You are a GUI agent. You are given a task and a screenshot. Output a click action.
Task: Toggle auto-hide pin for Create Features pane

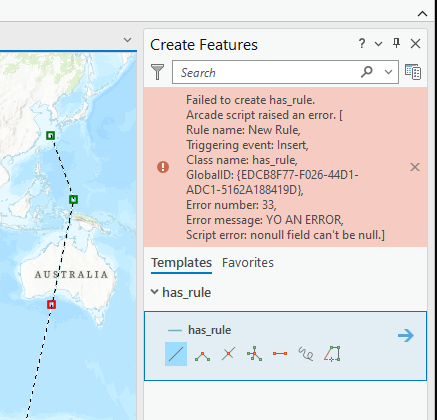[x=396, y=43]
